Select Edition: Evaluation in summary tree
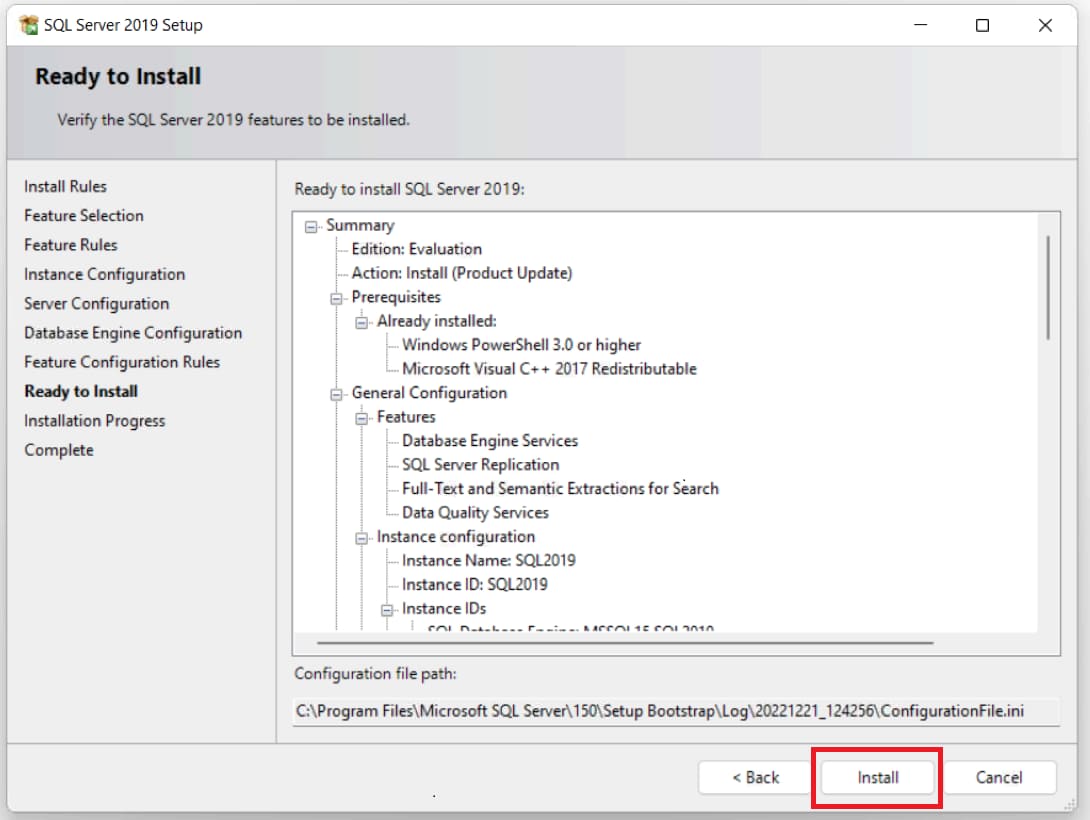The image size is (1090, 820). click(416, 249)
